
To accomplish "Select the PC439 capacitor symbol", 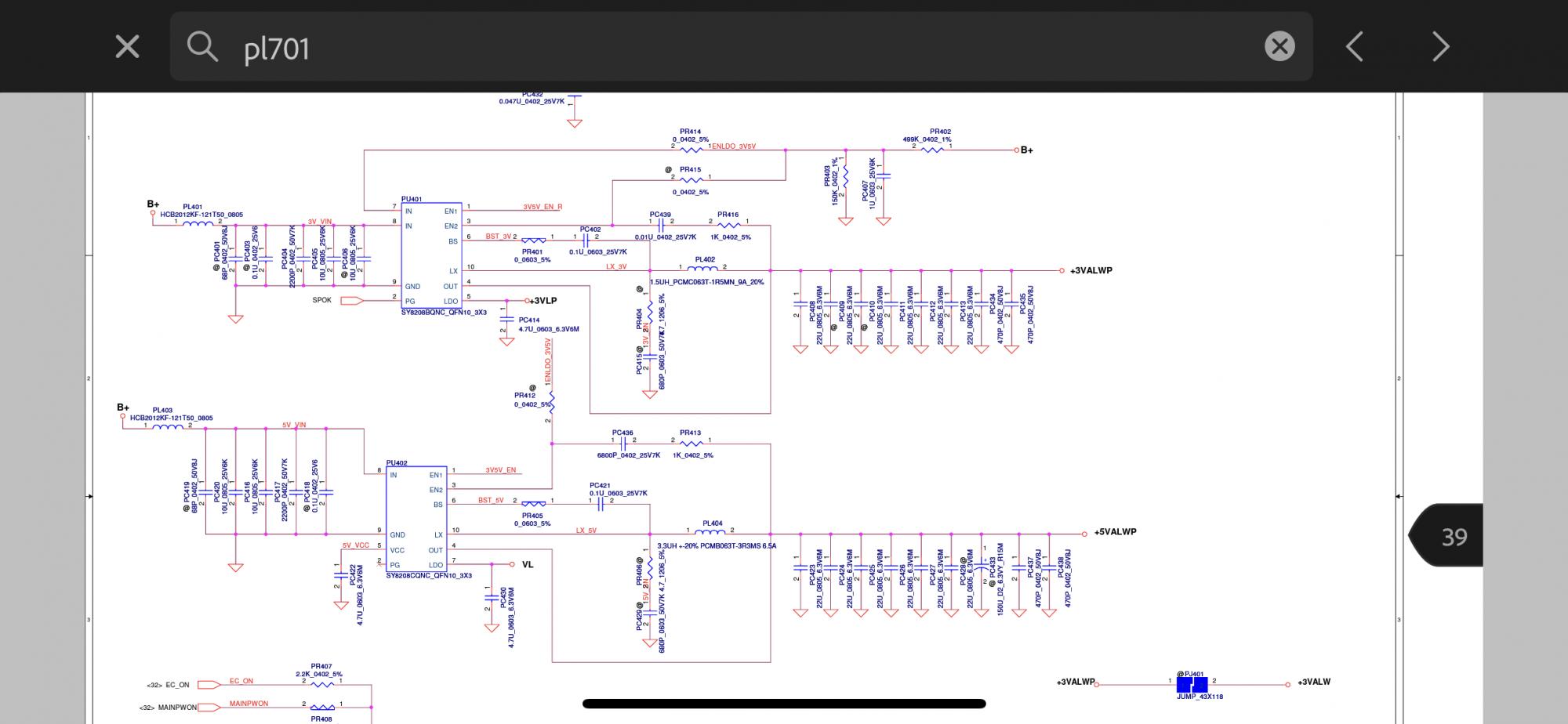I will [x=660, y=226].
